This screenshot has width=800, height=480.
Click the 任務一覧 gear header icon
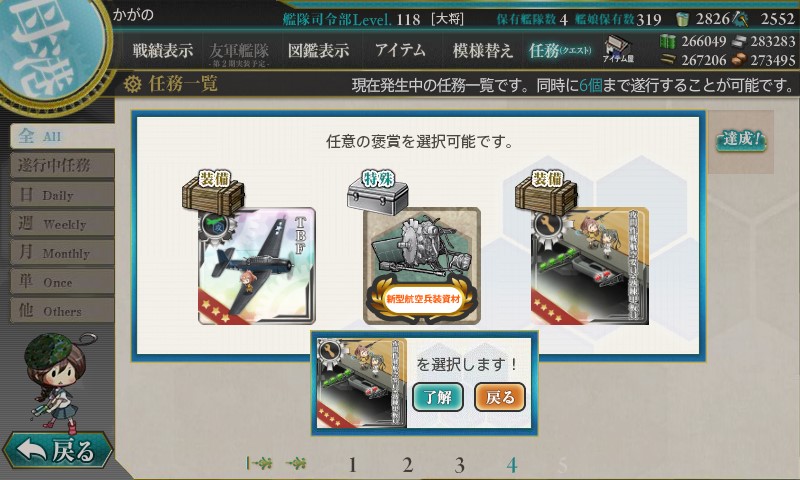pyautogui.click(x=132, y=84)
